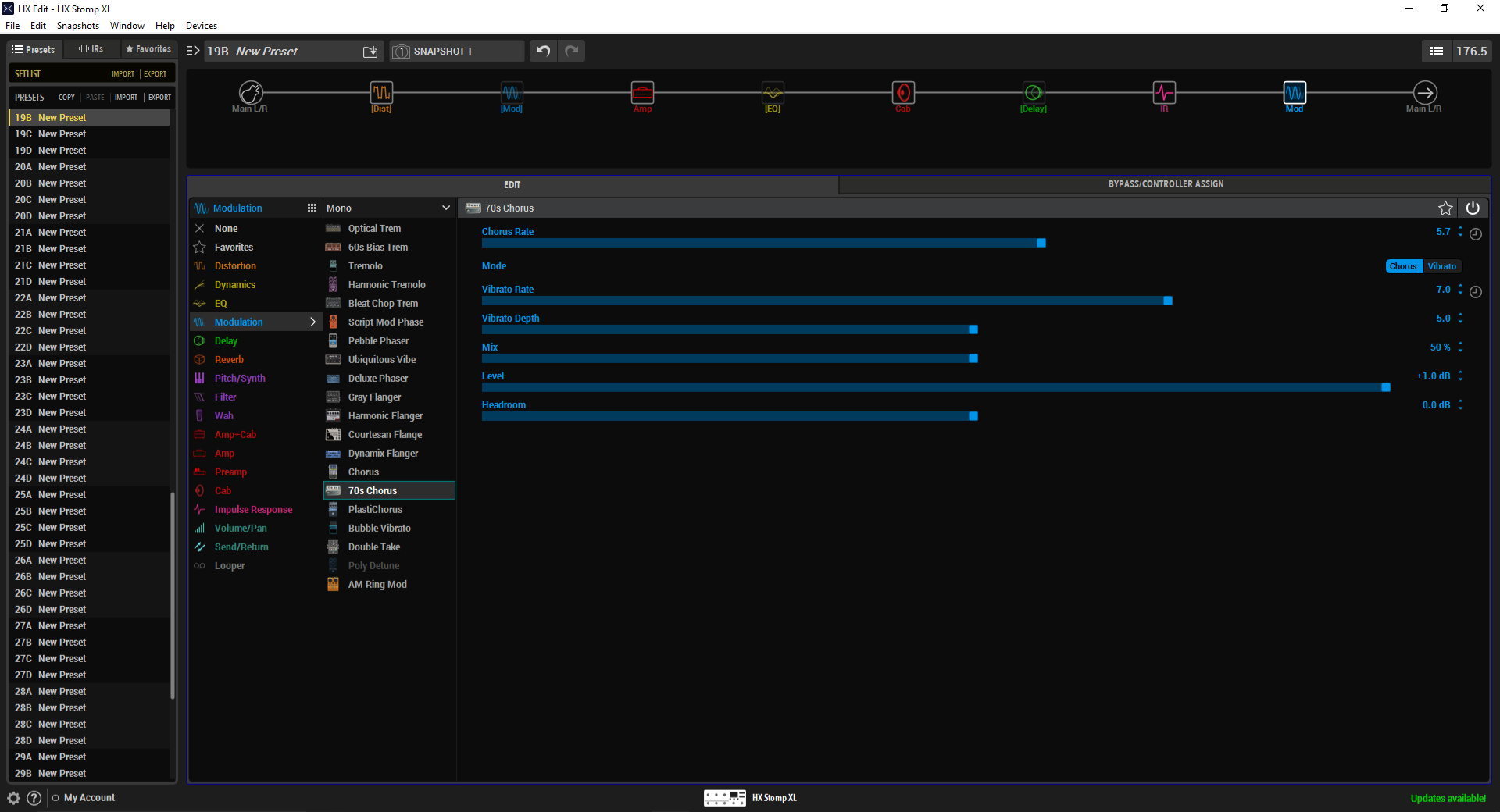Collapse the library panel arrow icon

coord(193,51)
